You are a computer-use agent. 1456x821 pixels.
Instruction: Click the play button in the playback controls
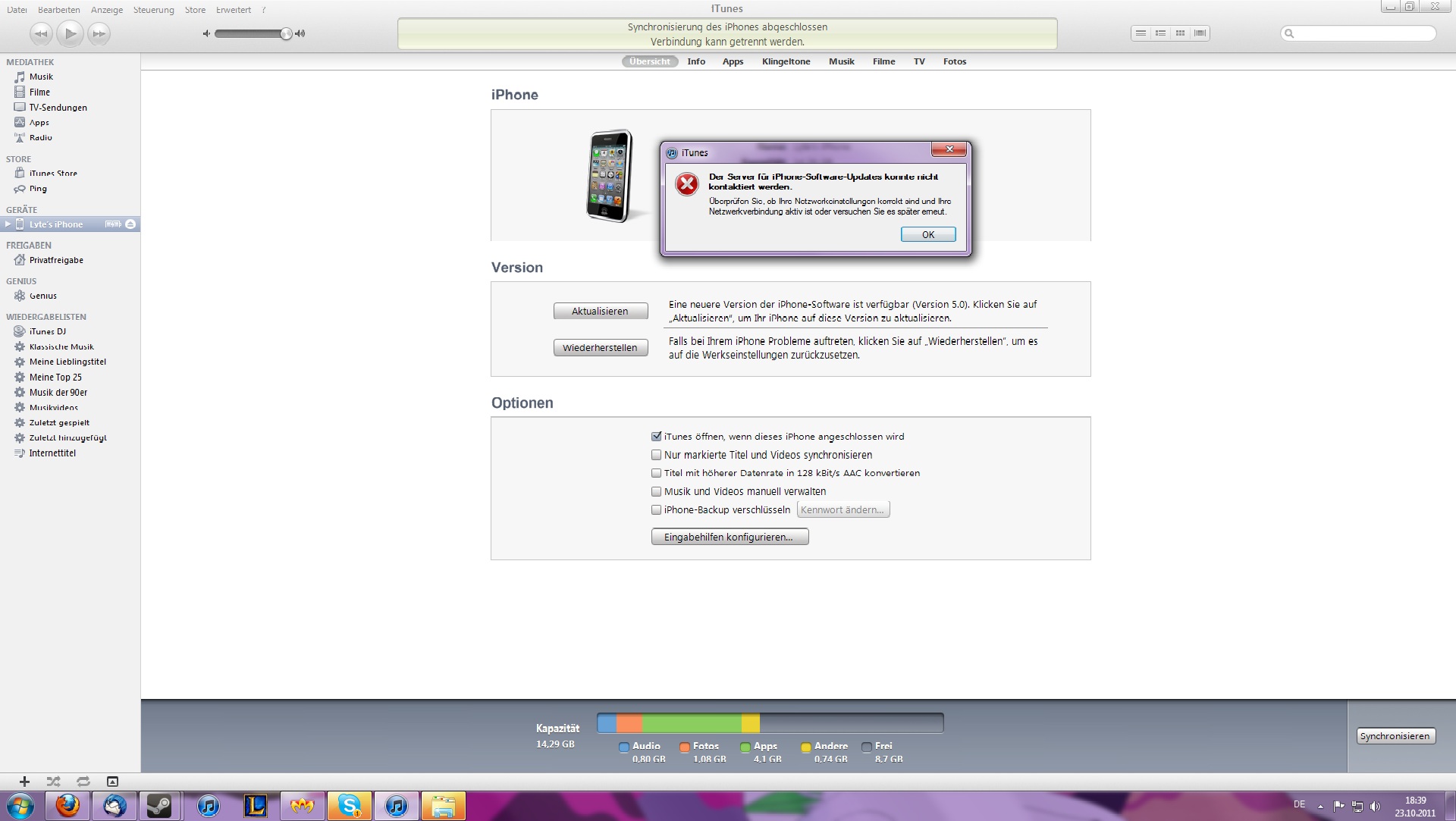70,33
